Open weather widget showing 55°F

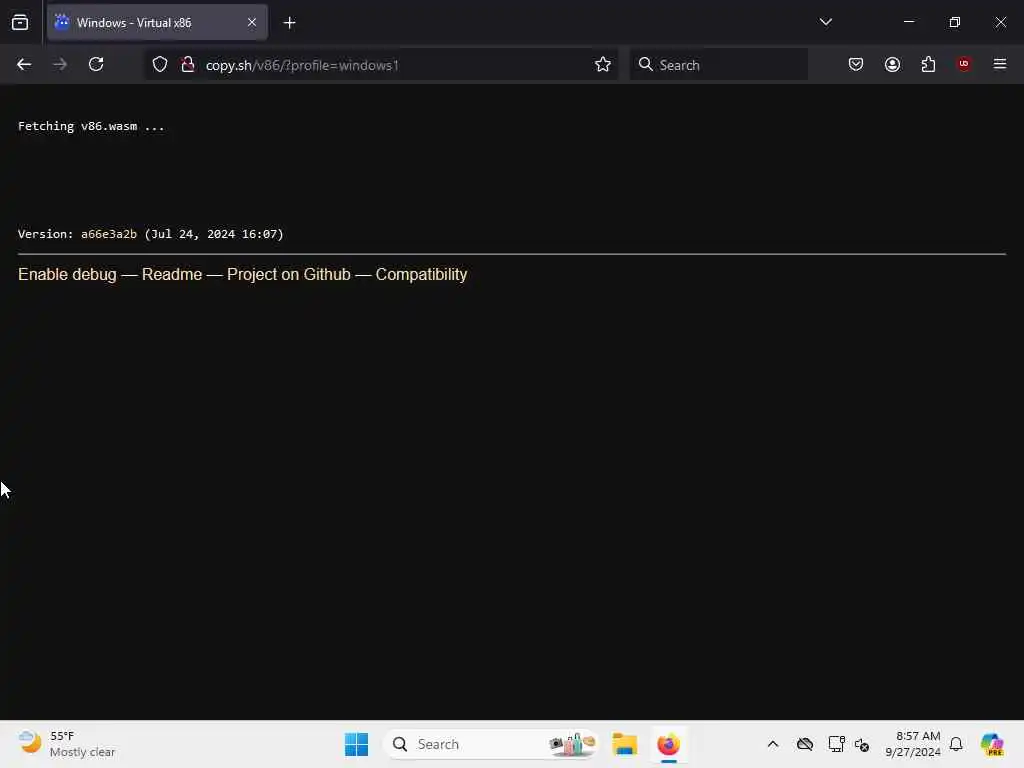pos(67,744)
